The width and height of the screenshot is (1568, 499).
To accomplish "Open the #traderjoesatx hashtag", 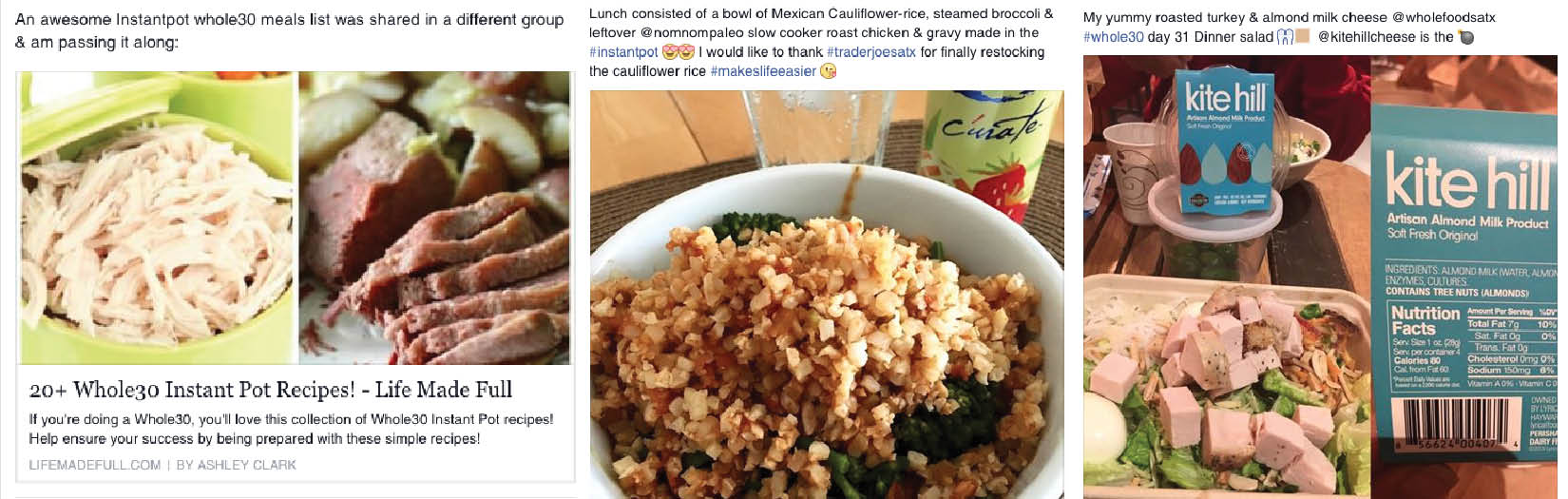I will 871,52.
